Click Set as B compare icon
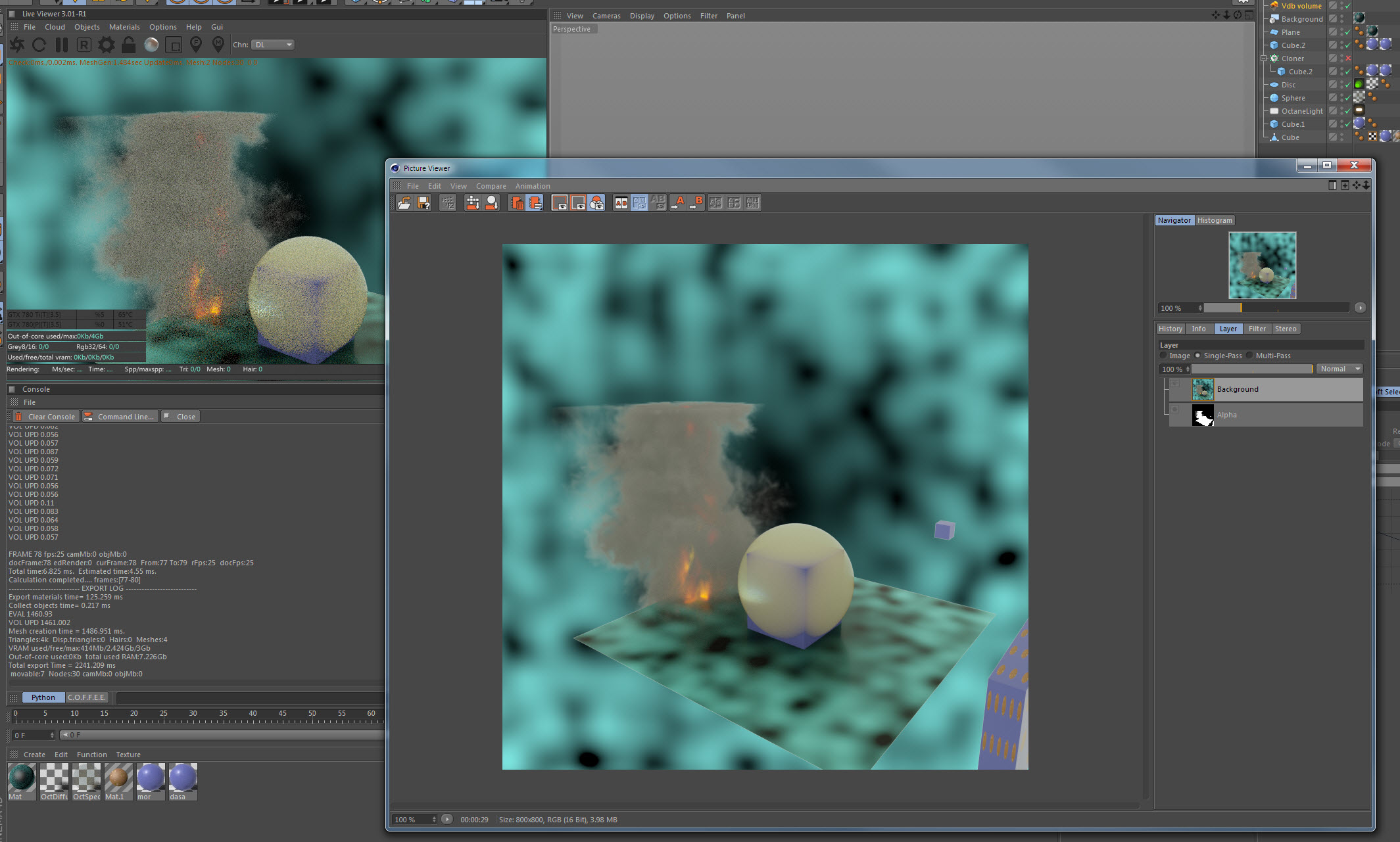The image size is (1400, 842). (696, 203)
